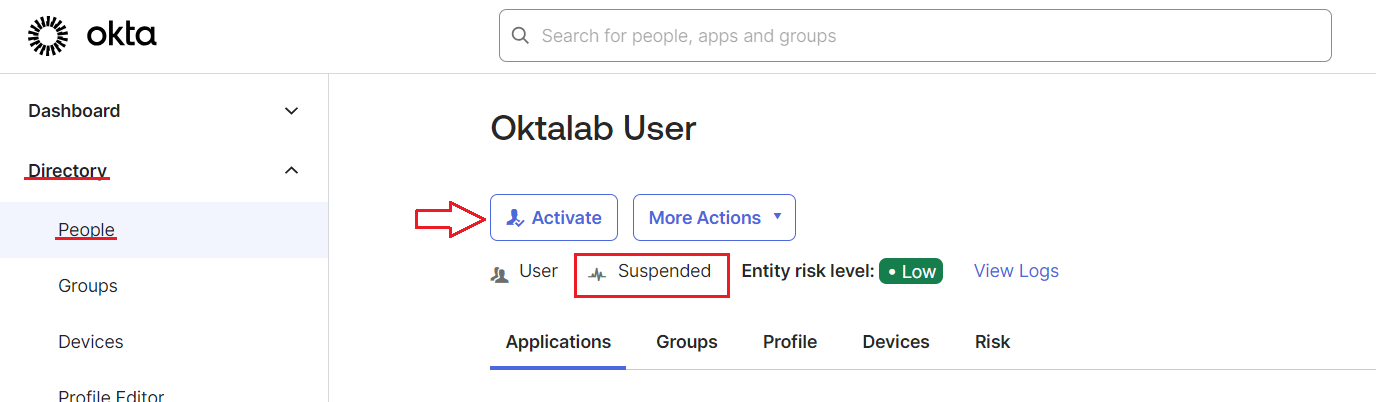1376x402 pixels.
Task: Open Devices in the sidebar menu
Action: [91, 342]
